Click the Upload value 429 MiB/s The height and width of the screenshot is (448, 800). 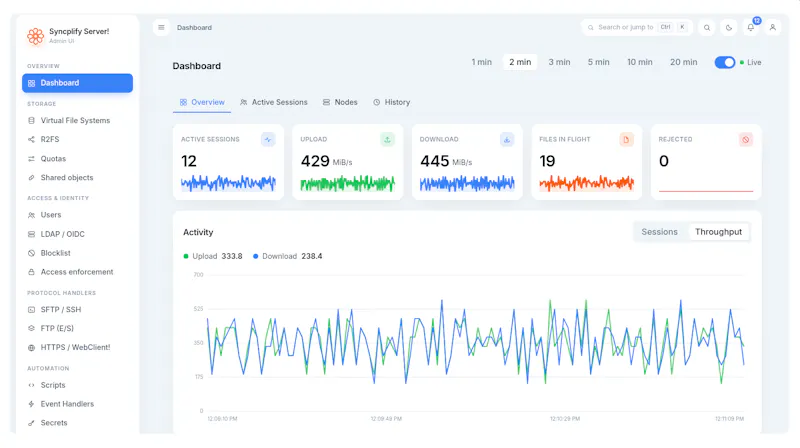coord(327,161)
